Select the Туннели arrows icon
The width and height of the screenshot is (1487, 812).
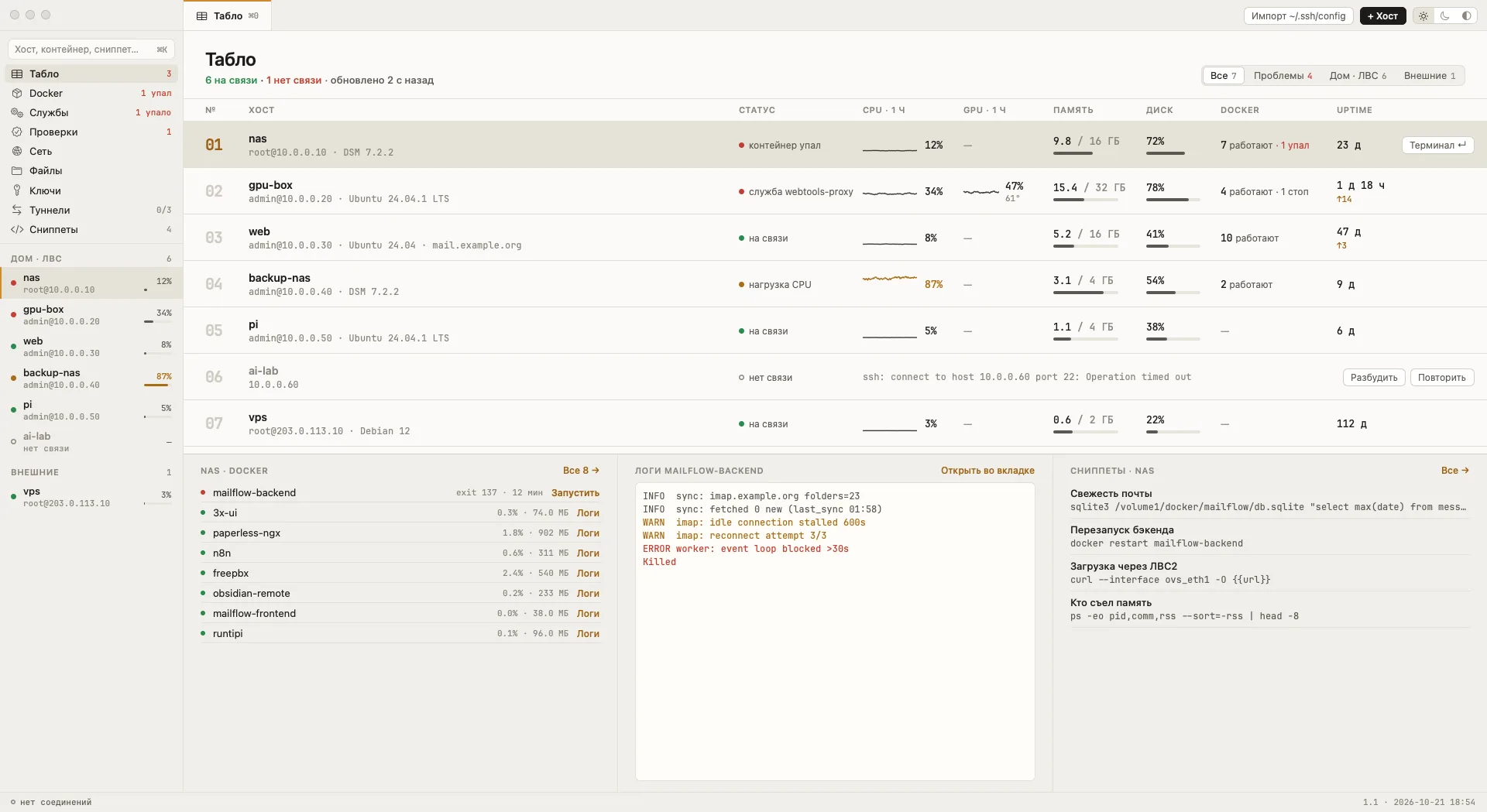coord(17,210)
